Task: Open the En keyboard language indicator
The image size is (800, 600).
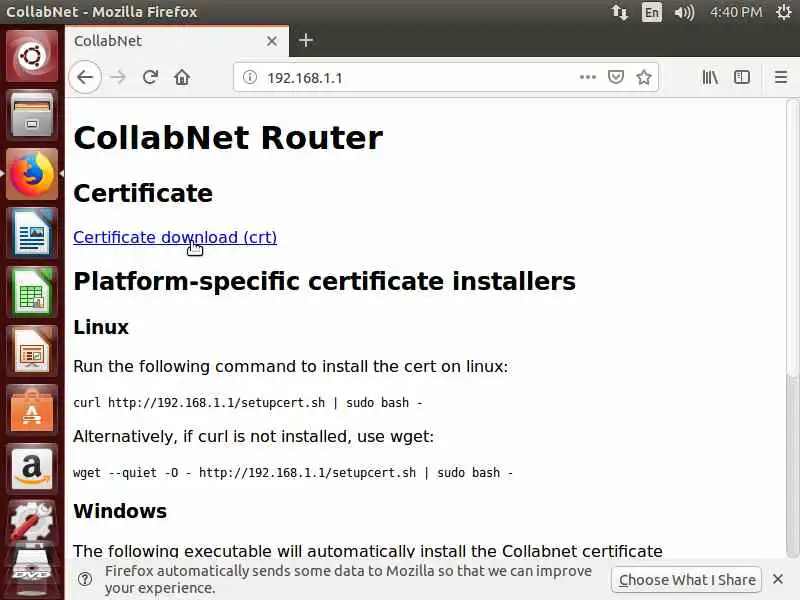Action: pyautogui.click(x=652, y=12)
